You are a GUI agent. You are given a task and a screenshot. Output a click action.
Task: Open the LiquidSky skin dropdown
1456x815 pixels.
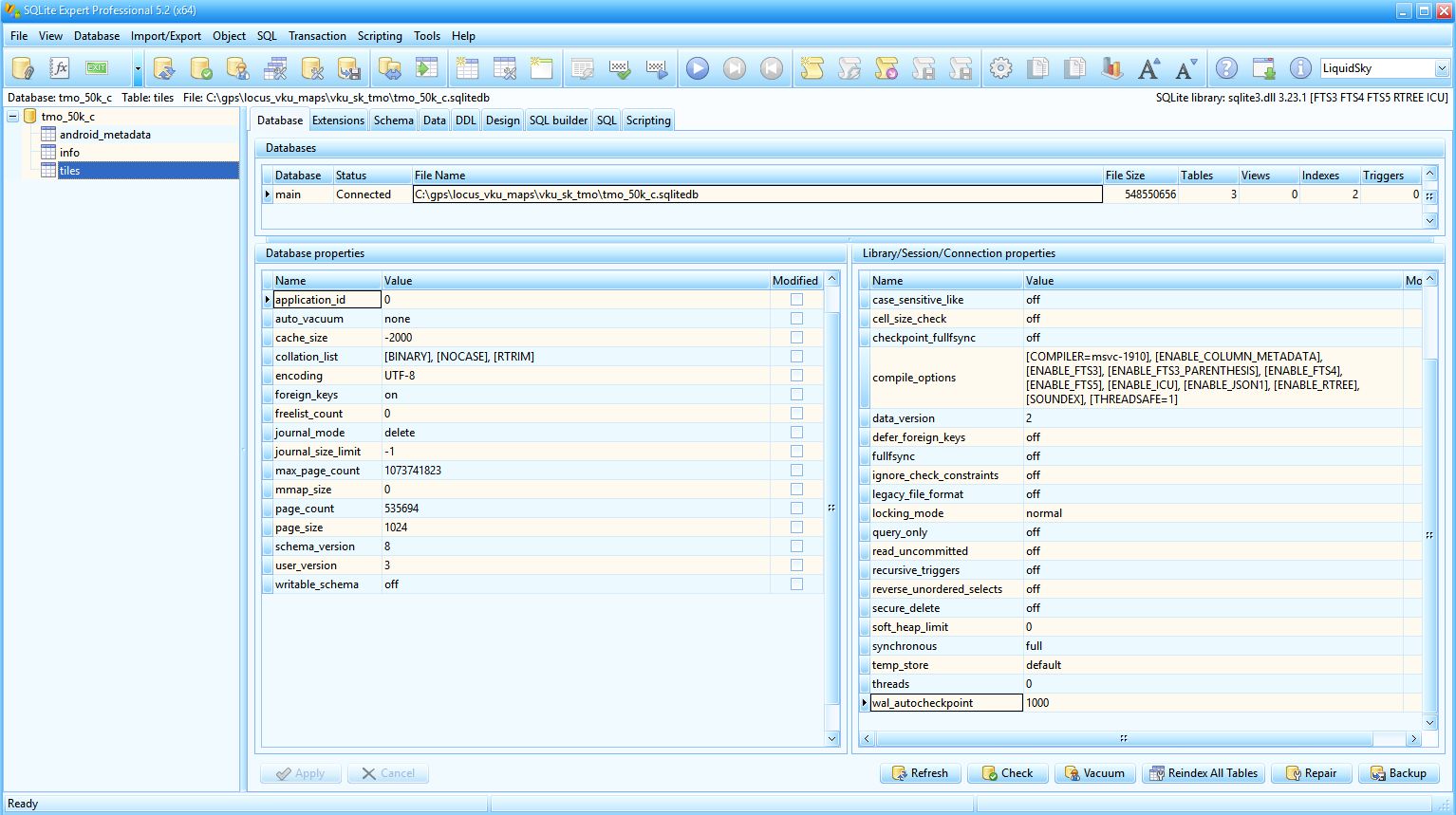[x=1442, y=68]
